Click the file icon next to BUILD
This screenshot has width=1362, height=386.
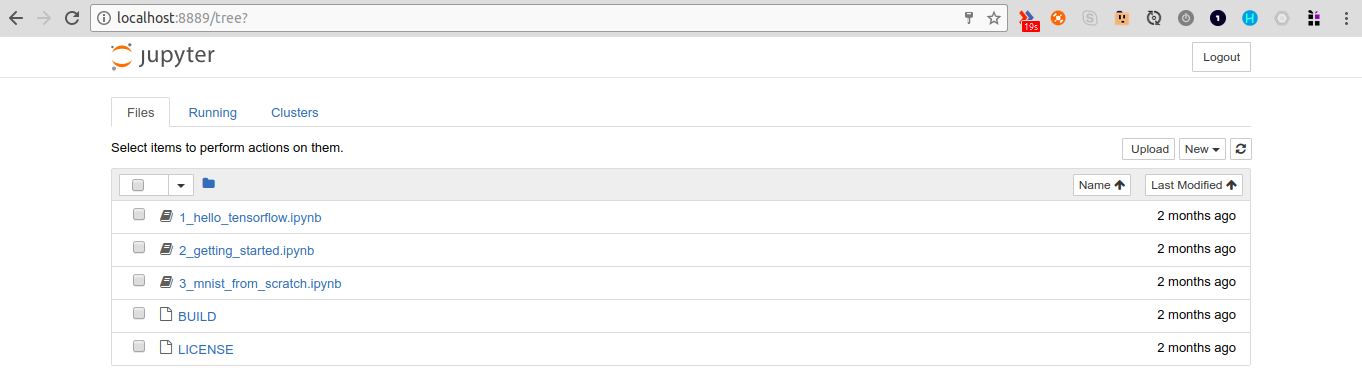pyautogui.click(x=167, y=315)
